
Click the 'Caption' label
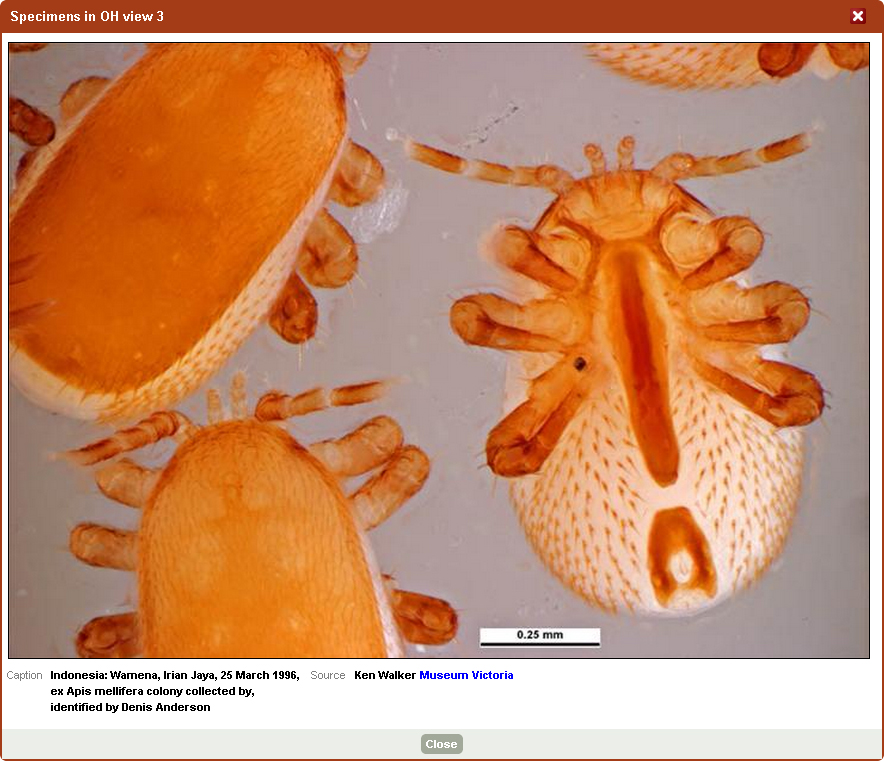pyautogui.click(x=25, y=675)
